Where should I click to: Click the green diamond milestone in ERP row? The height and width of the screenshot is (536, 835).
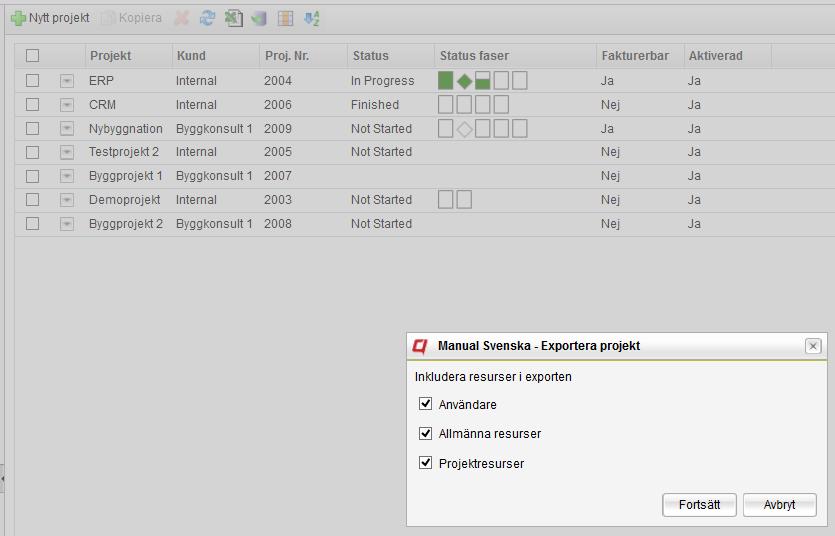(464, 81)
